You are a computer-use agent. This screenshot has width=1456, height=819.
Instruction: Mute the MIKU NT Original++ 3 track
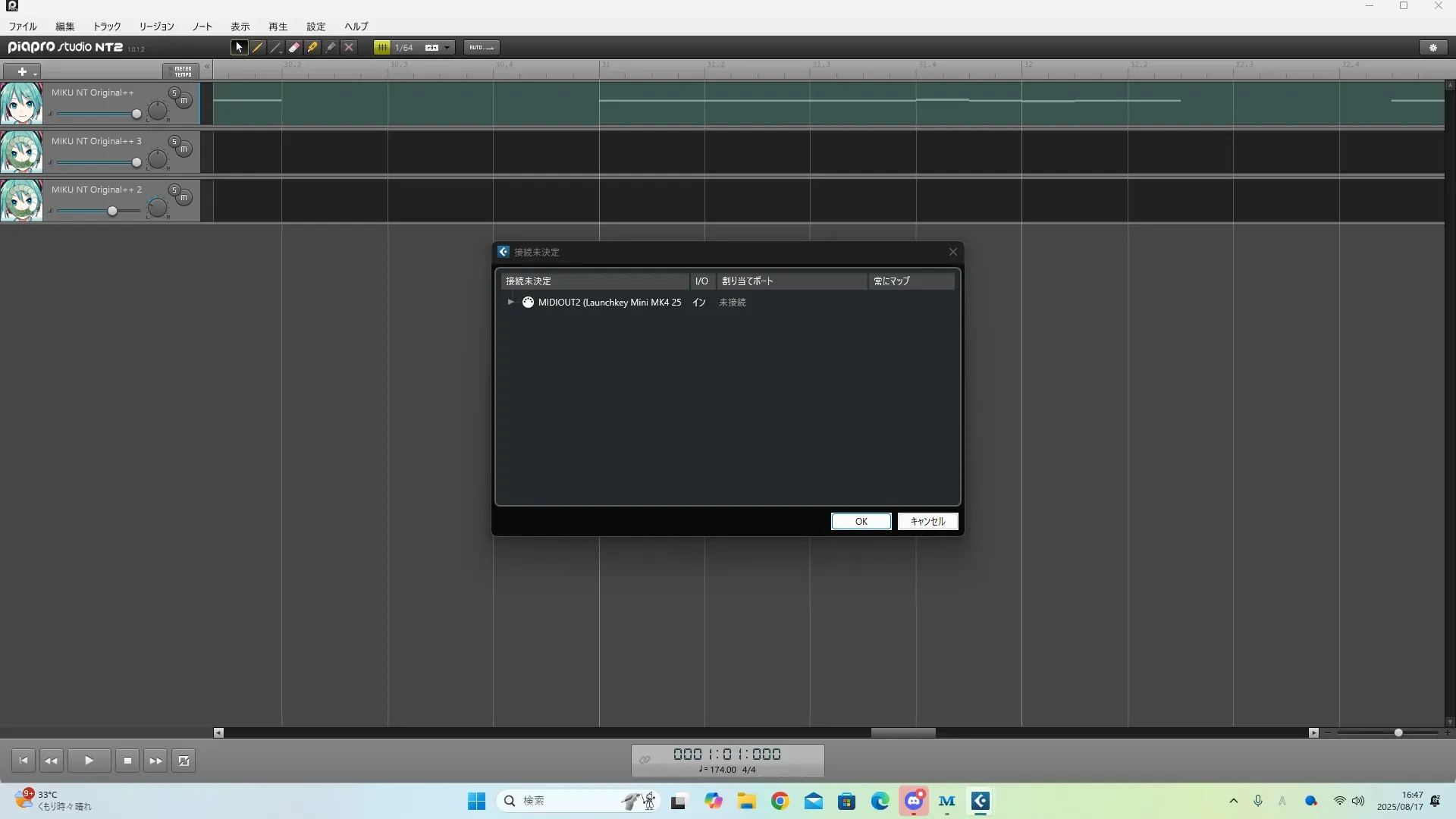184,149
